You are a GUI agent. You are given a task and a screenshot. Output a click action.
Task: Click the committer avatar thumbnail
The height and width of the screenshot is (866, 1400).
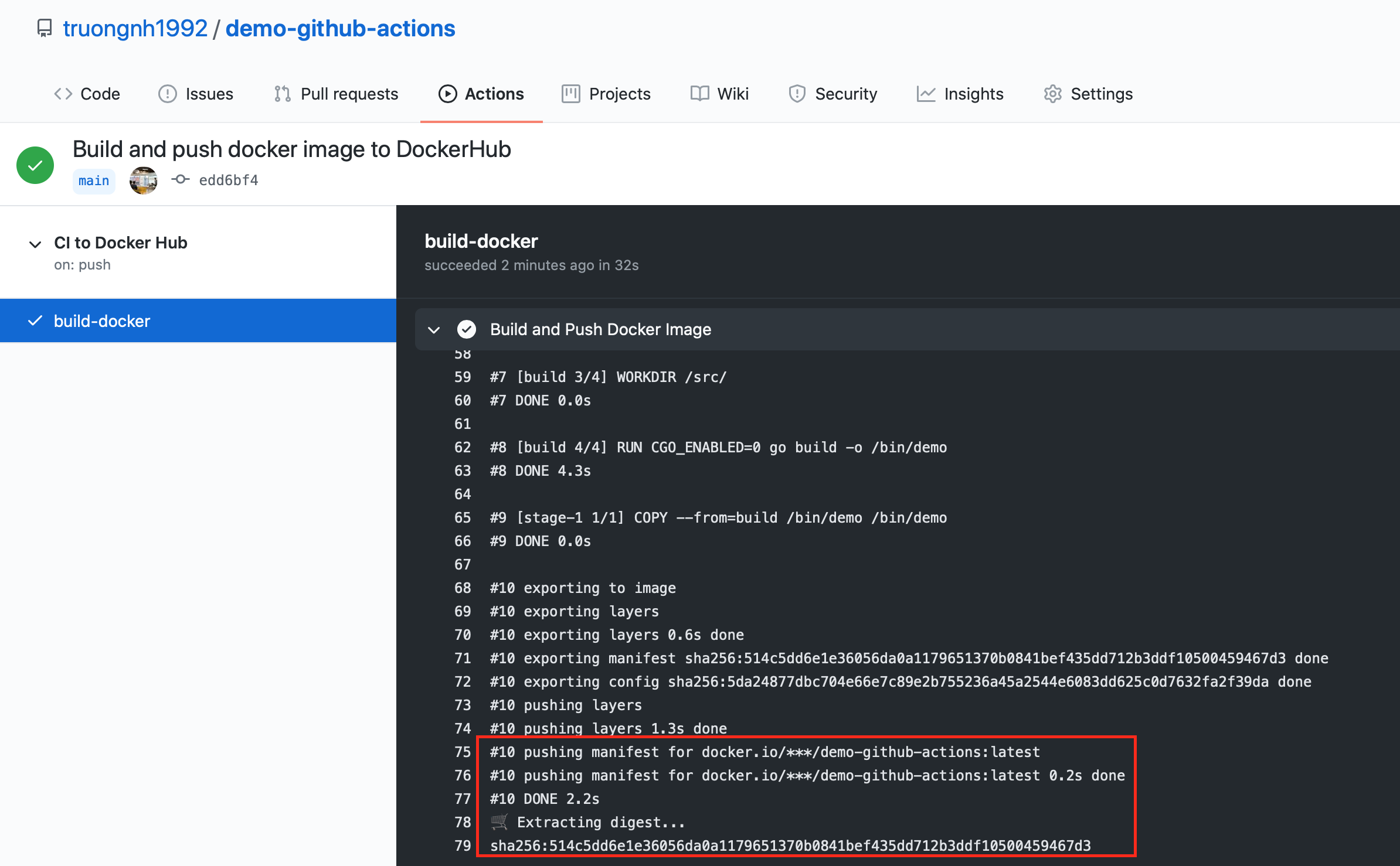pyautogui.click(x=144, y=180)
